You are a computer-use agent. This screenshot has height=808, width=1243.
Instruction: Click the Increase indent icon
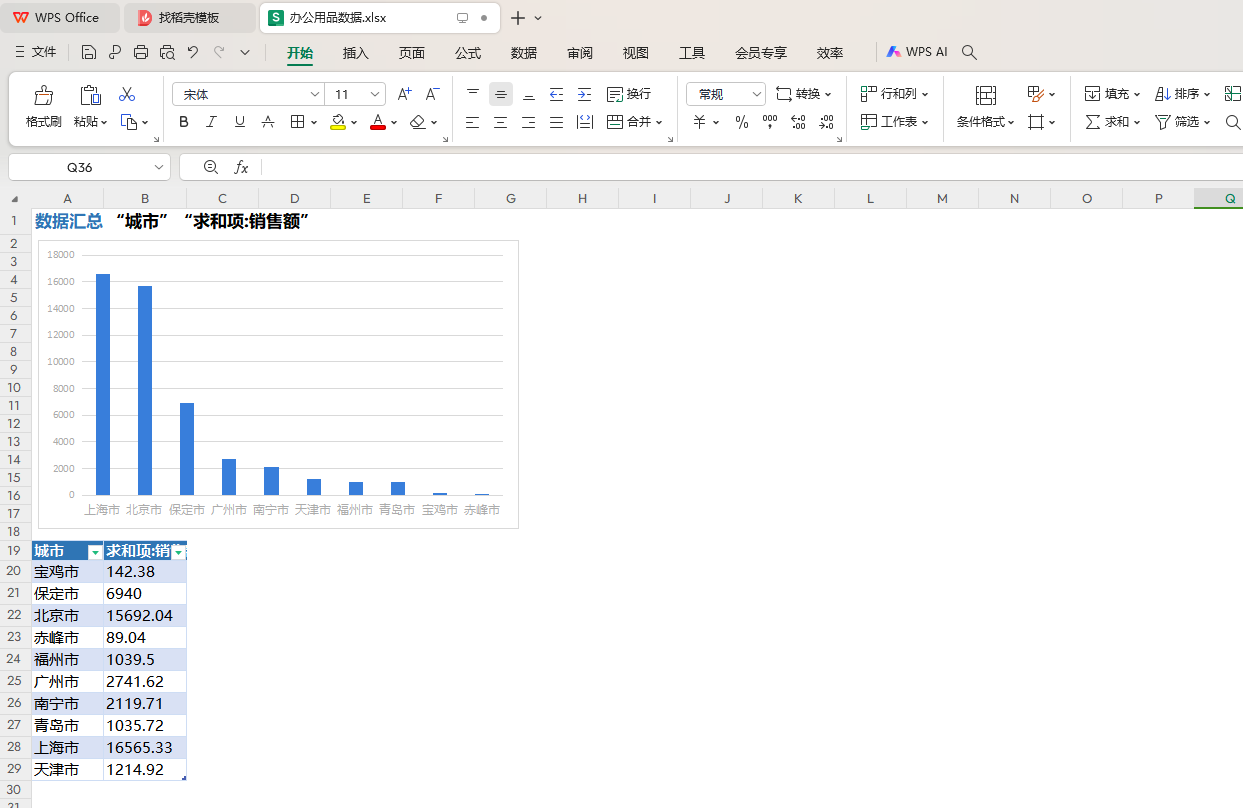tap(585, 94)
